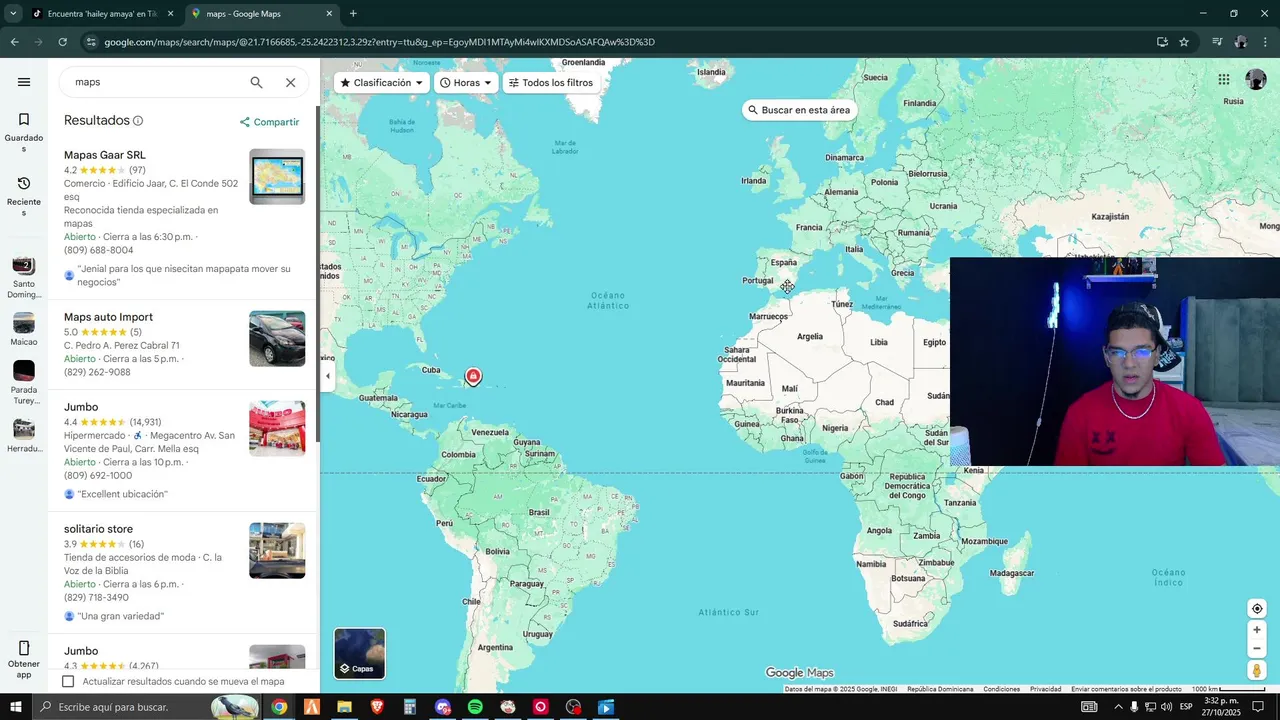
Task: Bookmark this page with the star
Action: (1184, 42)
